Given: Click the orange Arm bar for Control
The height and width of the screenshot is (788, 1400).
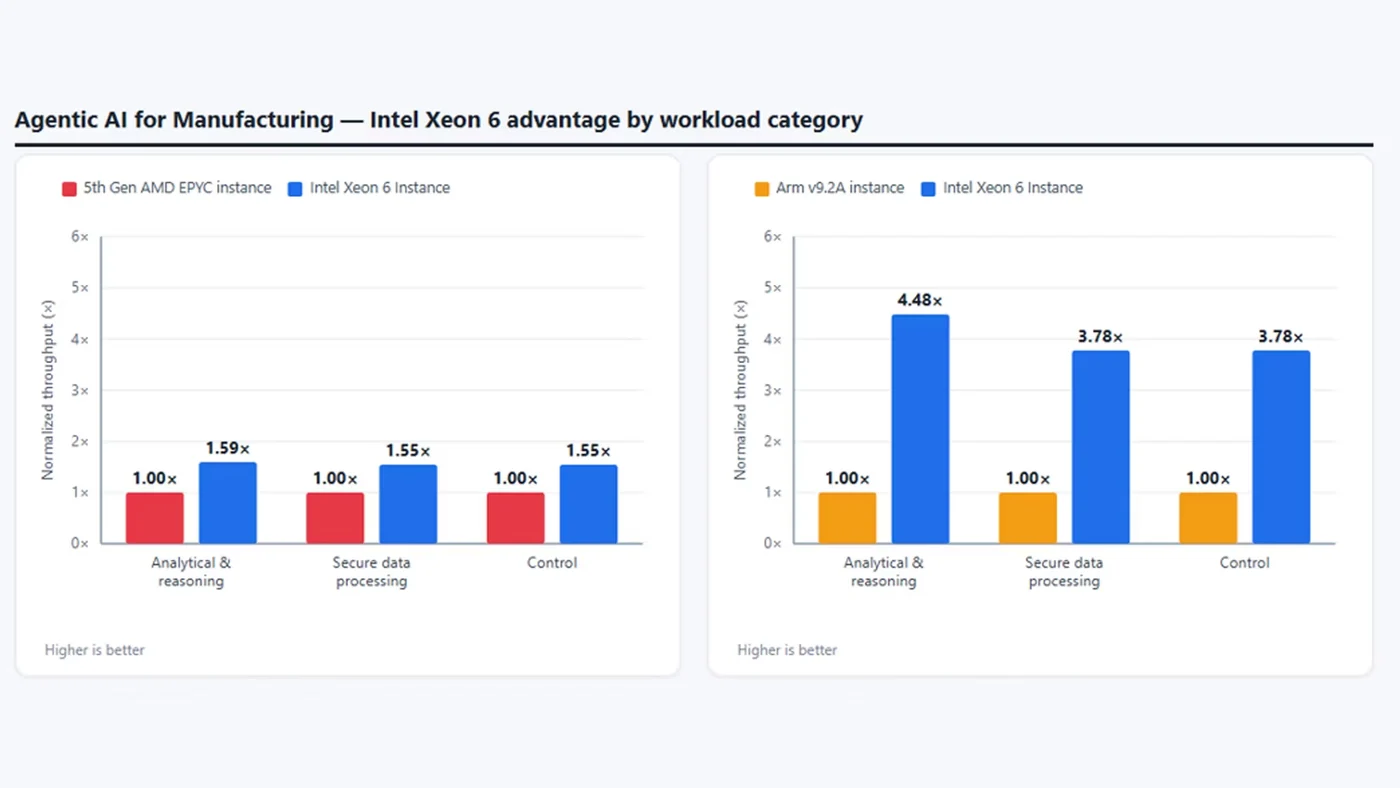Looking at the screenshot, I should [1208, 518].
